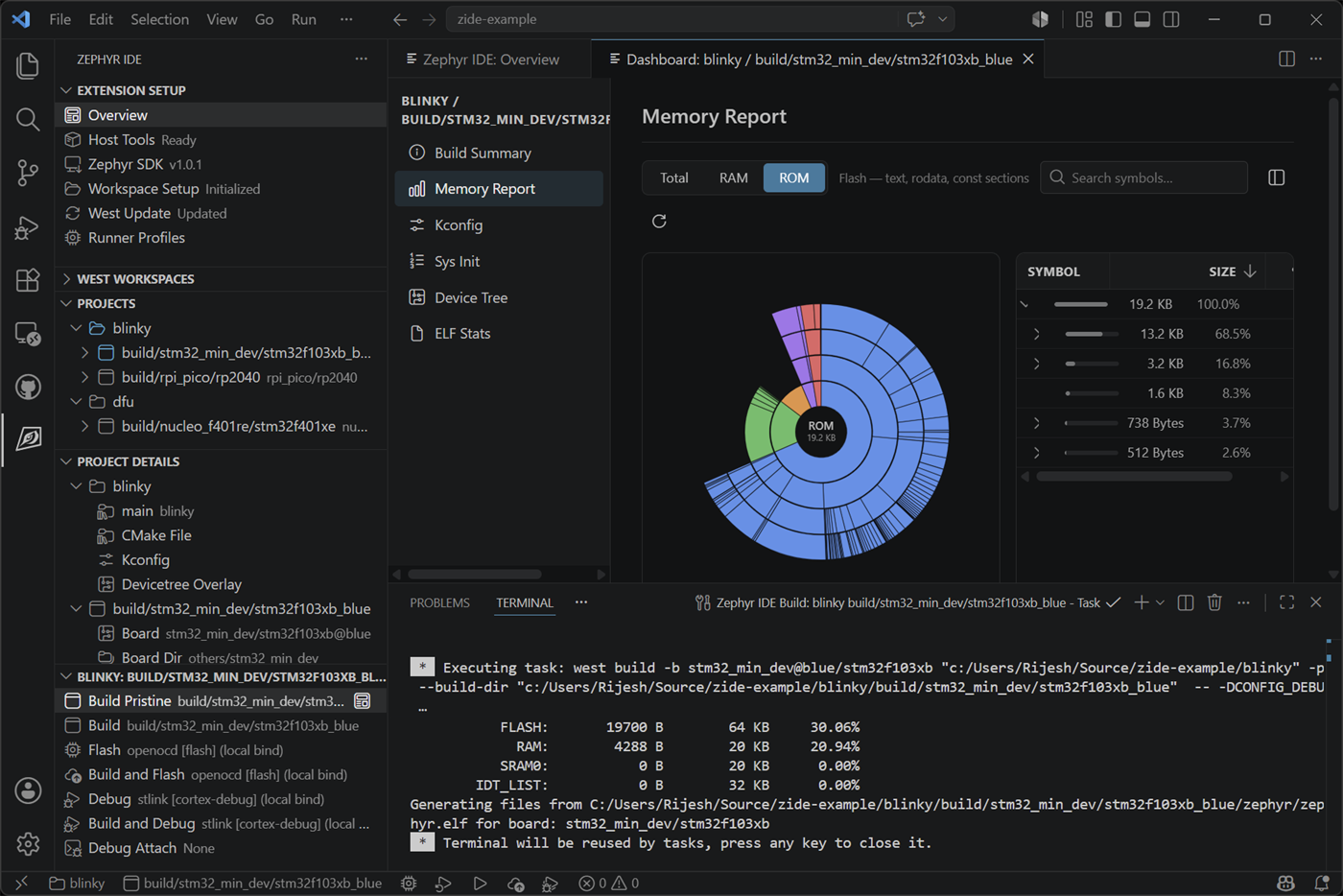
Task: Maximize the terminal panel size
Action: [x=1286, y=602]
